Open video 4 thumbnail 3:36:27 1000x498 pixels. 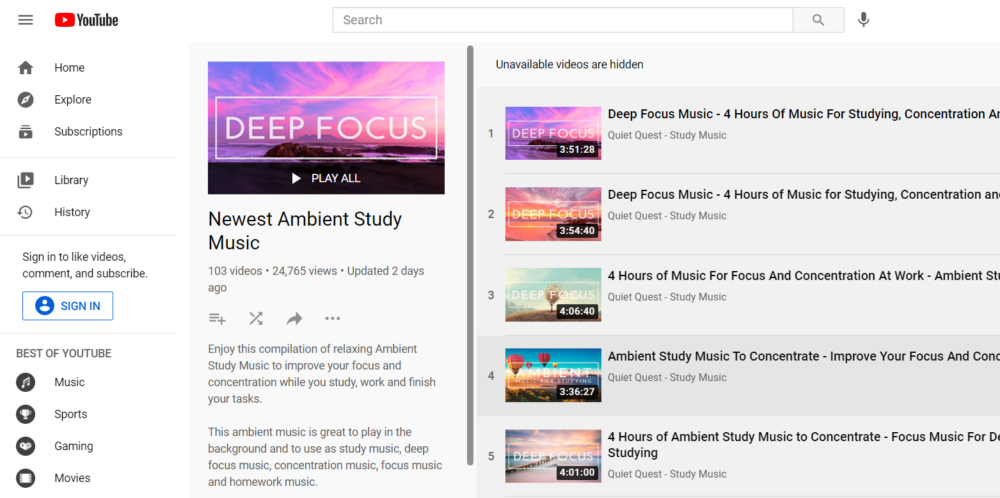click(x=553, y=376)
